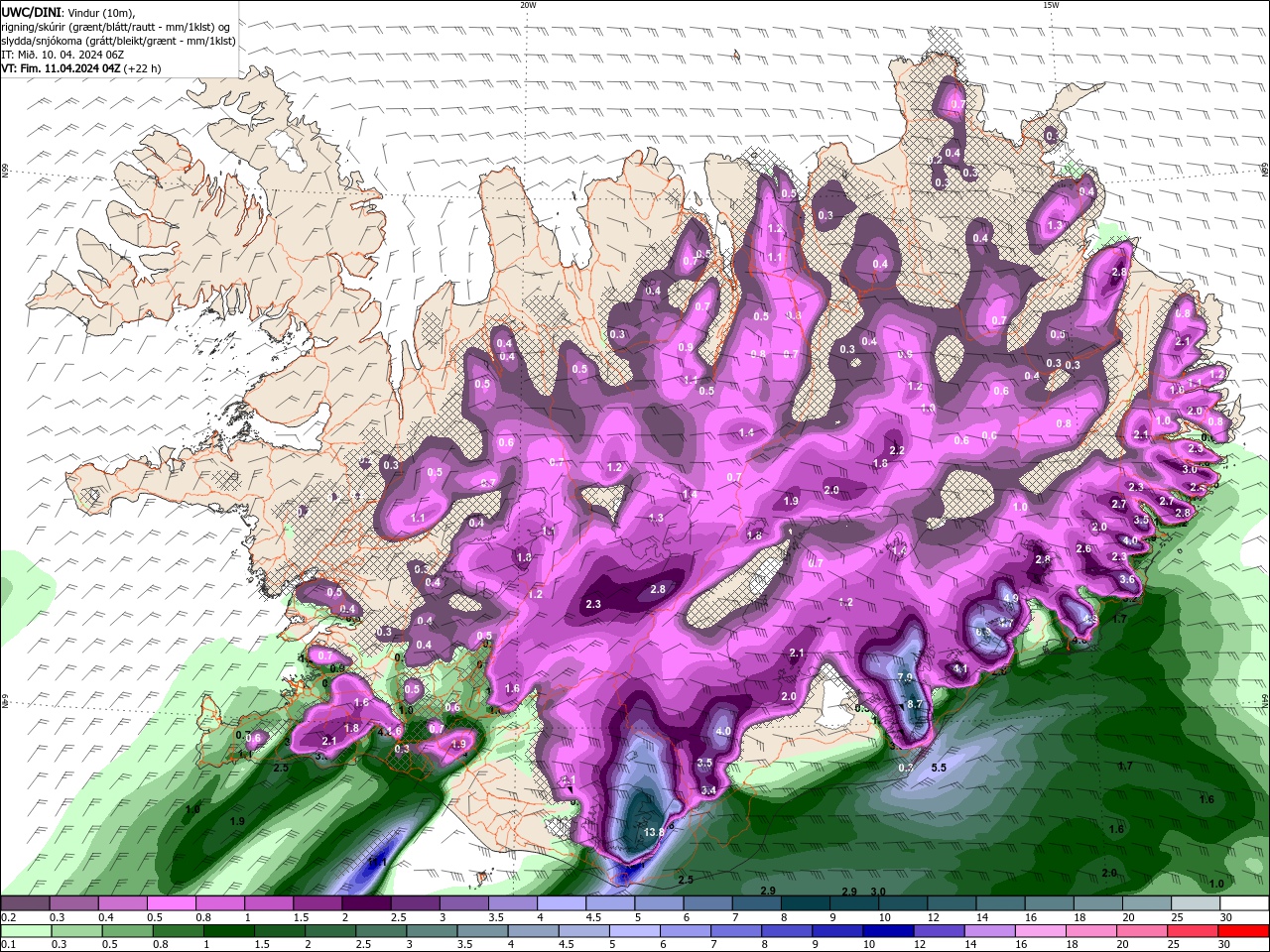Select the UWC/DINI Vindur (10m) title line
The height and width of the screenshot is (952, 1270).
68,12
